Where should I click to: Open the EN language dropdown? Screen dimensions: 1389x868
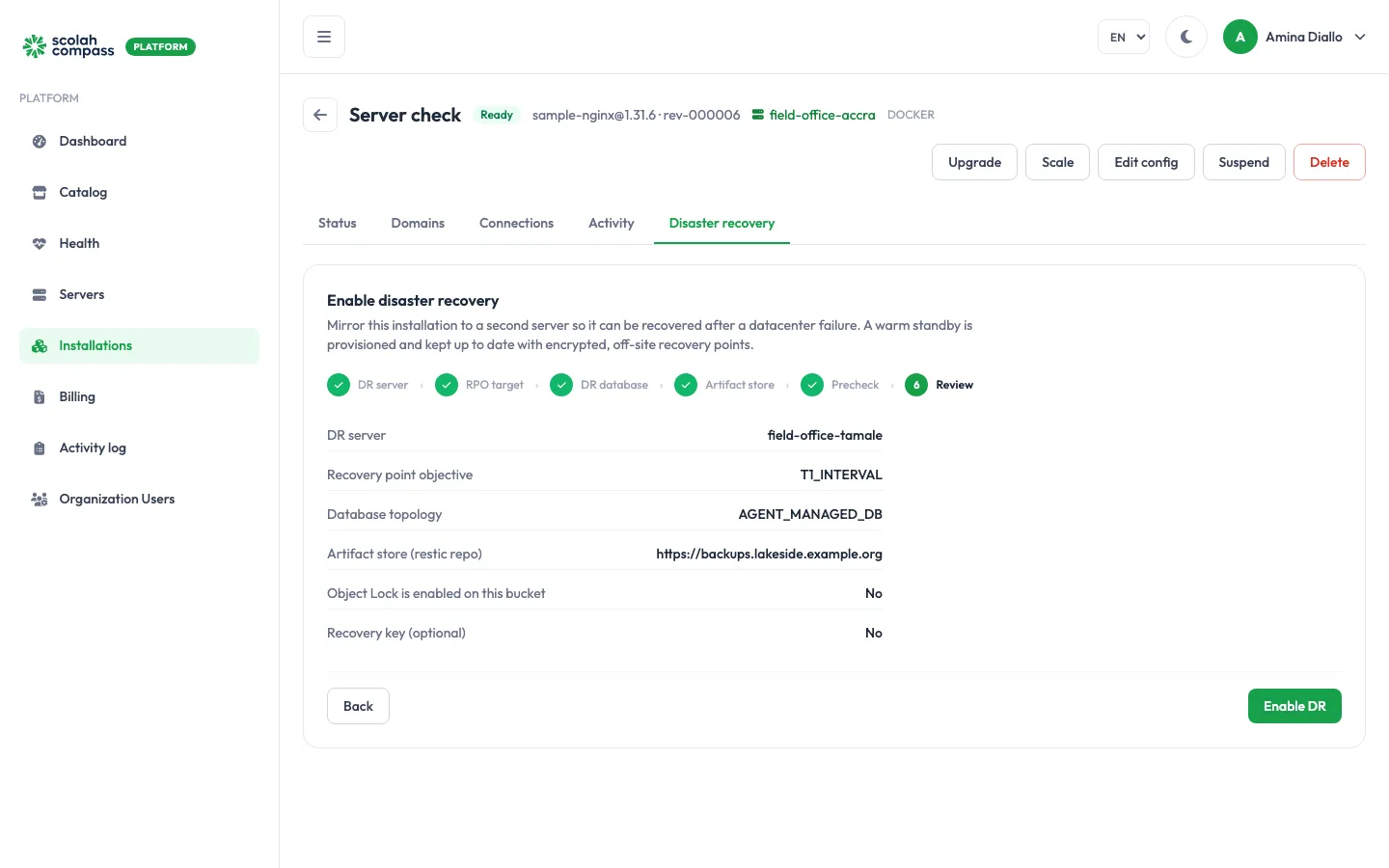pos(1124,37)
